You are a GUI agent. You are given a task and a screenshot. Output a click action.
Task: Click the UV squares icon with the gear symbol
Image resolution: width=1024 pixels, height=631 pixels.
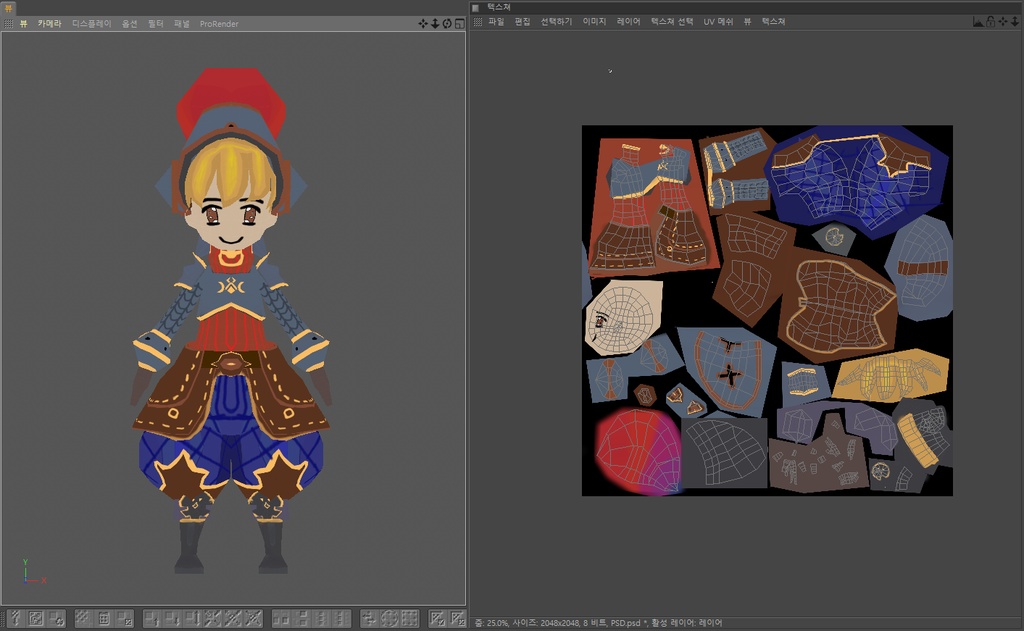[56, 618]
